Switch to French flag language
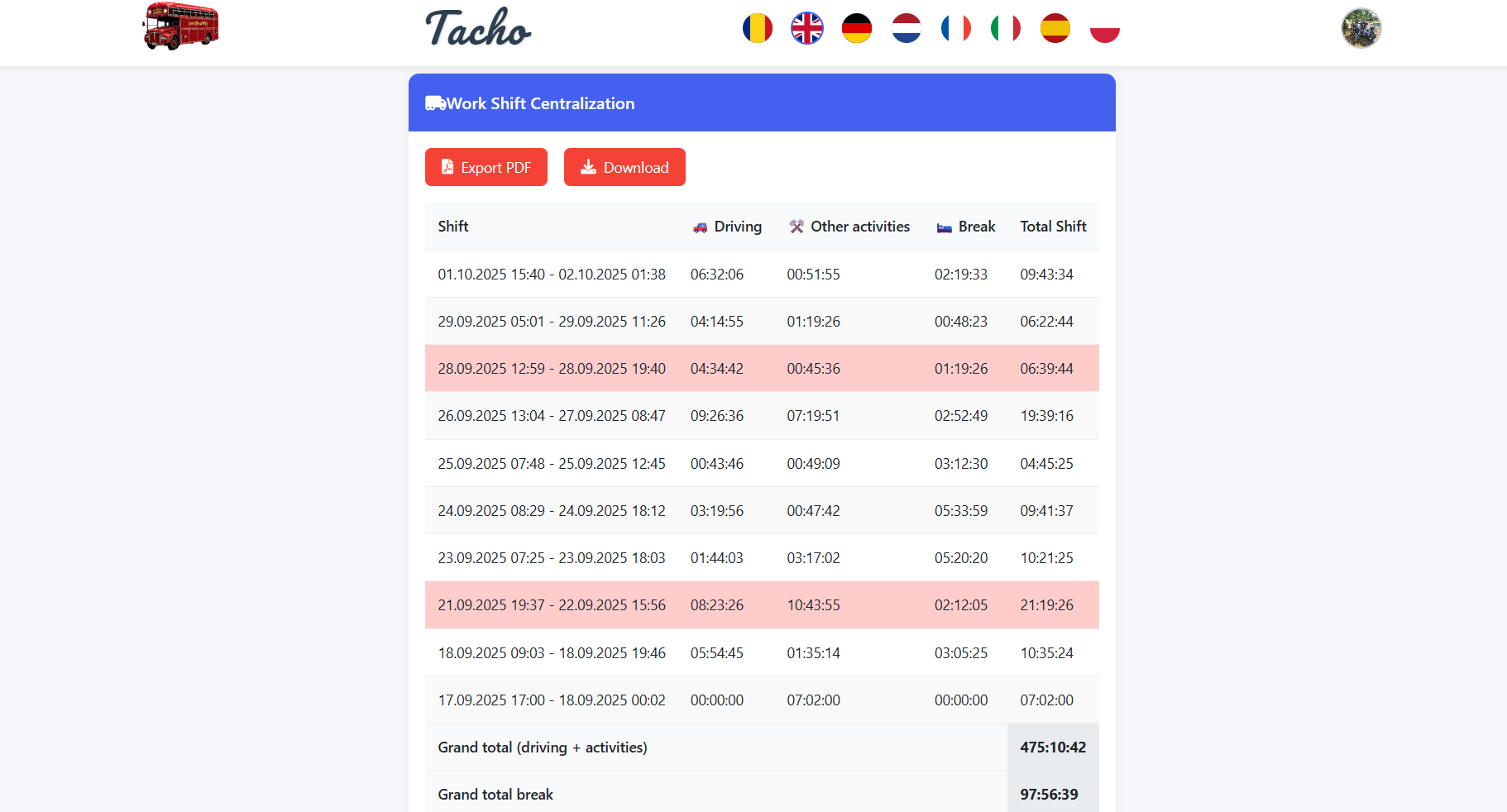Viewport: 1507px width, 812px height. [x=955, y=28]
